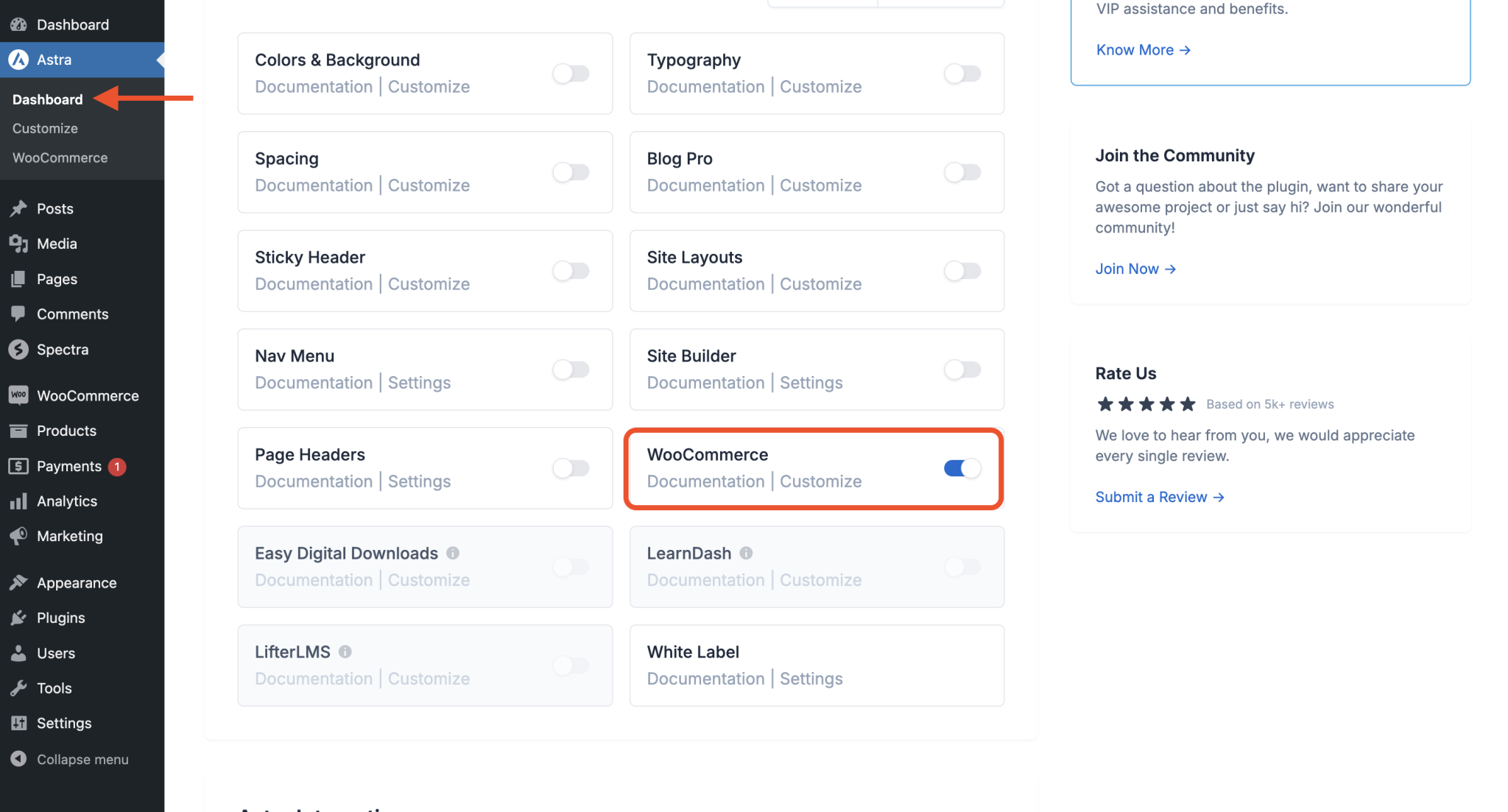Open Spectra via its sidebar icon

(x=18, y=350)
